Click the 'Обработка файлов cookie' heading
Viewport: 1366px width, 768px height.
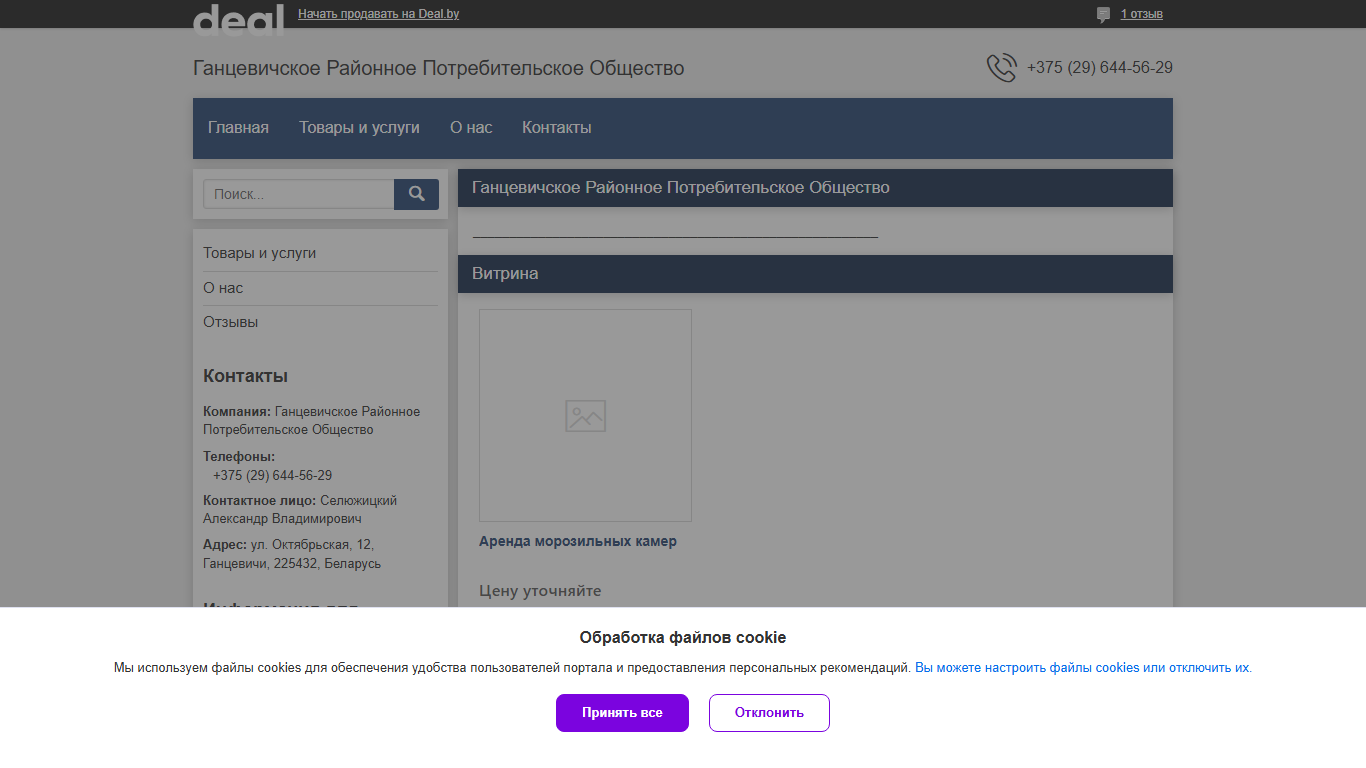pyautogui.click(x=683, y=637)
